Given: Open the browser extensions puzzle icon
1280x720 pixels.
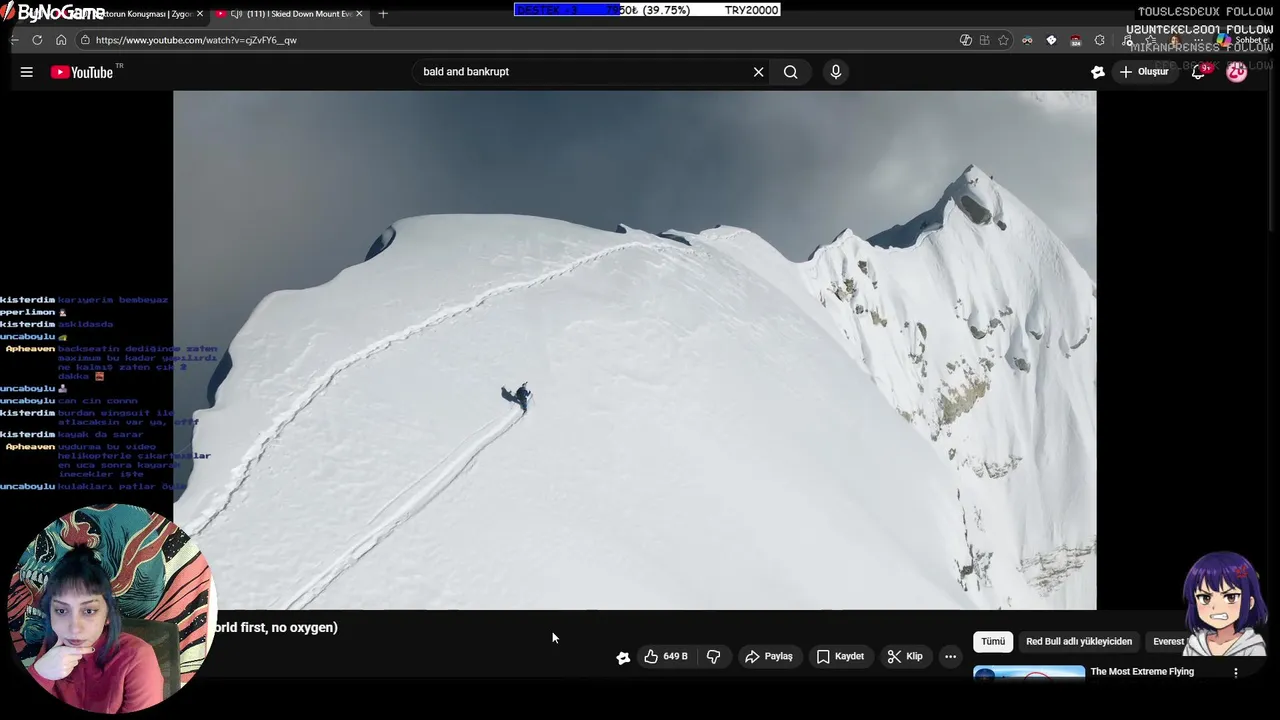Looking at the screenshot, I should (1100, 40).
